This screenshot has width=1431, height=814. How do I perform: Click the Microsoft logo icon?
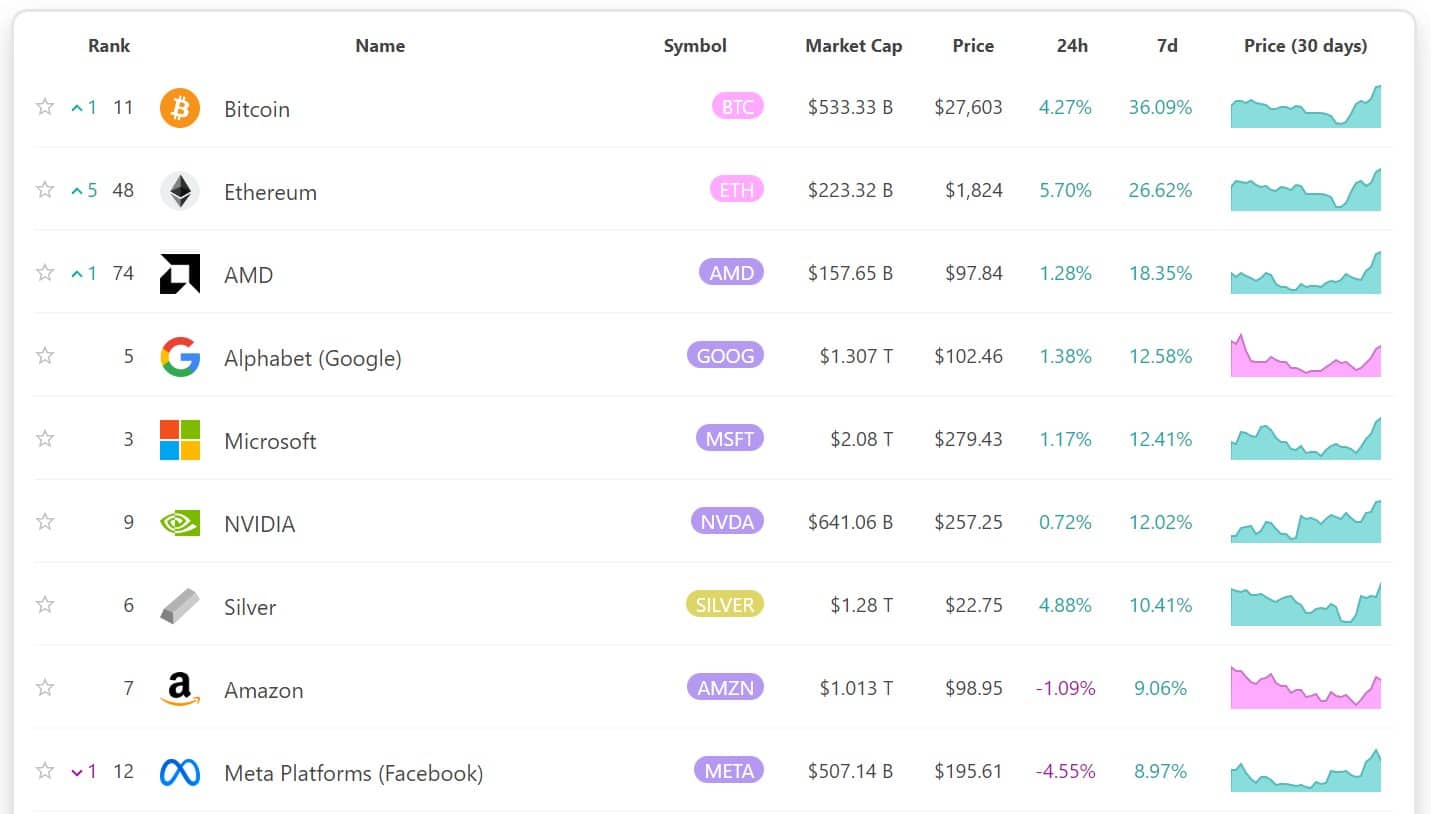tap(180, 440)
